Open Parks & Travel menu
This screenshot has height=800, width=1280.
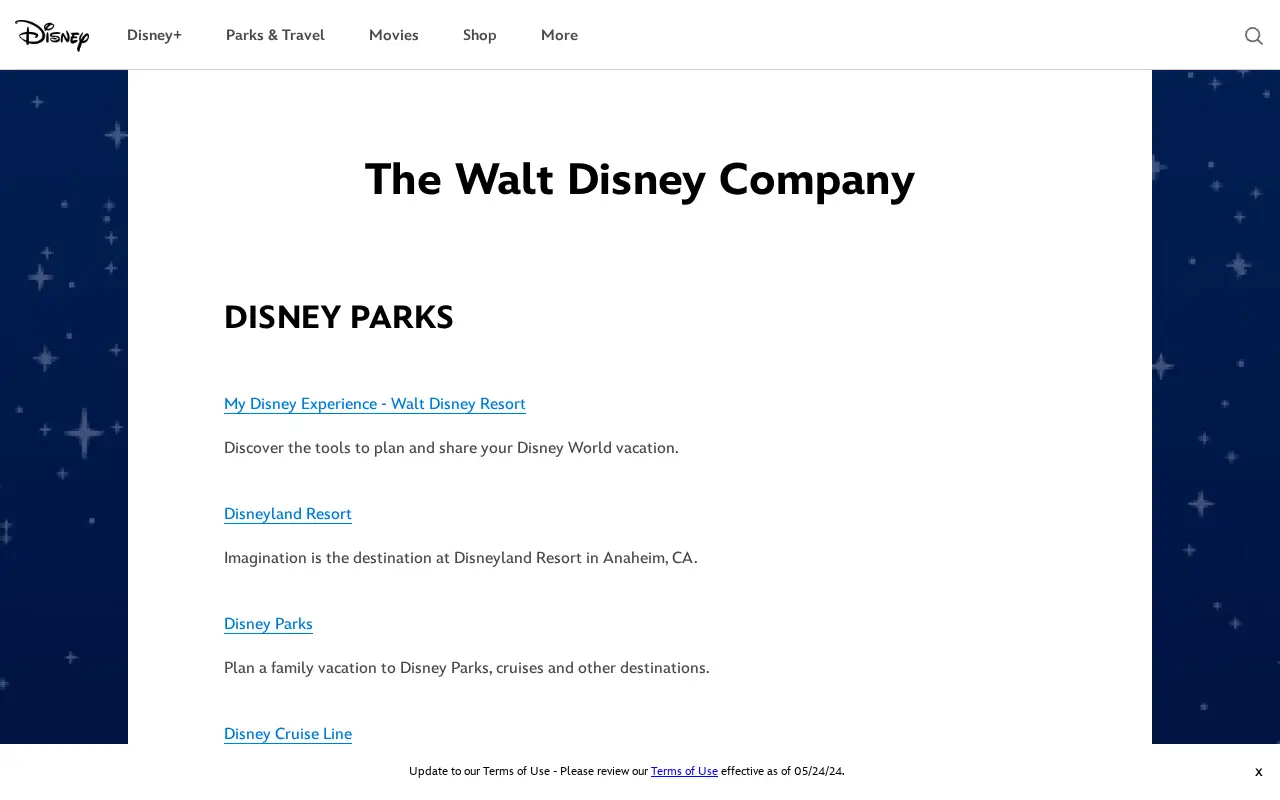(x=275, y=35)
